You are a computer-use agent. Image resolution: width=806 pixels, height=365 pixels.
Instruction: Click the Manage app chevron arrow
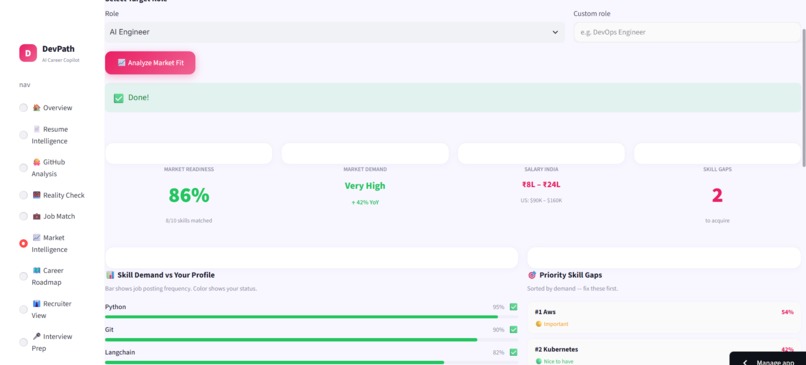point(745,362)
